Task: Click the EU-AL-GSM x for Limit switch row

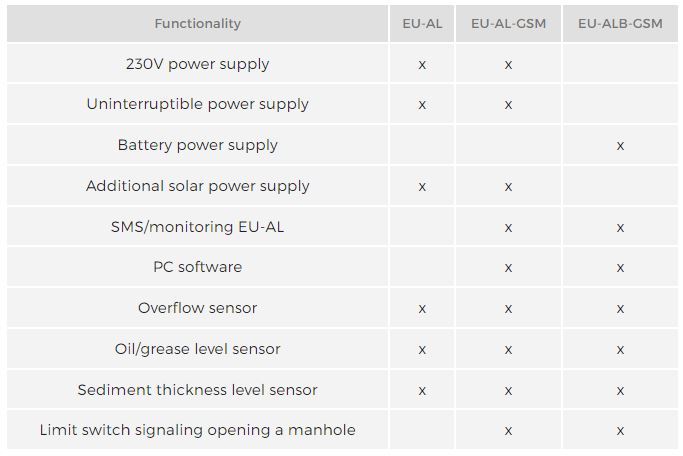Action: tap(508, 431)
